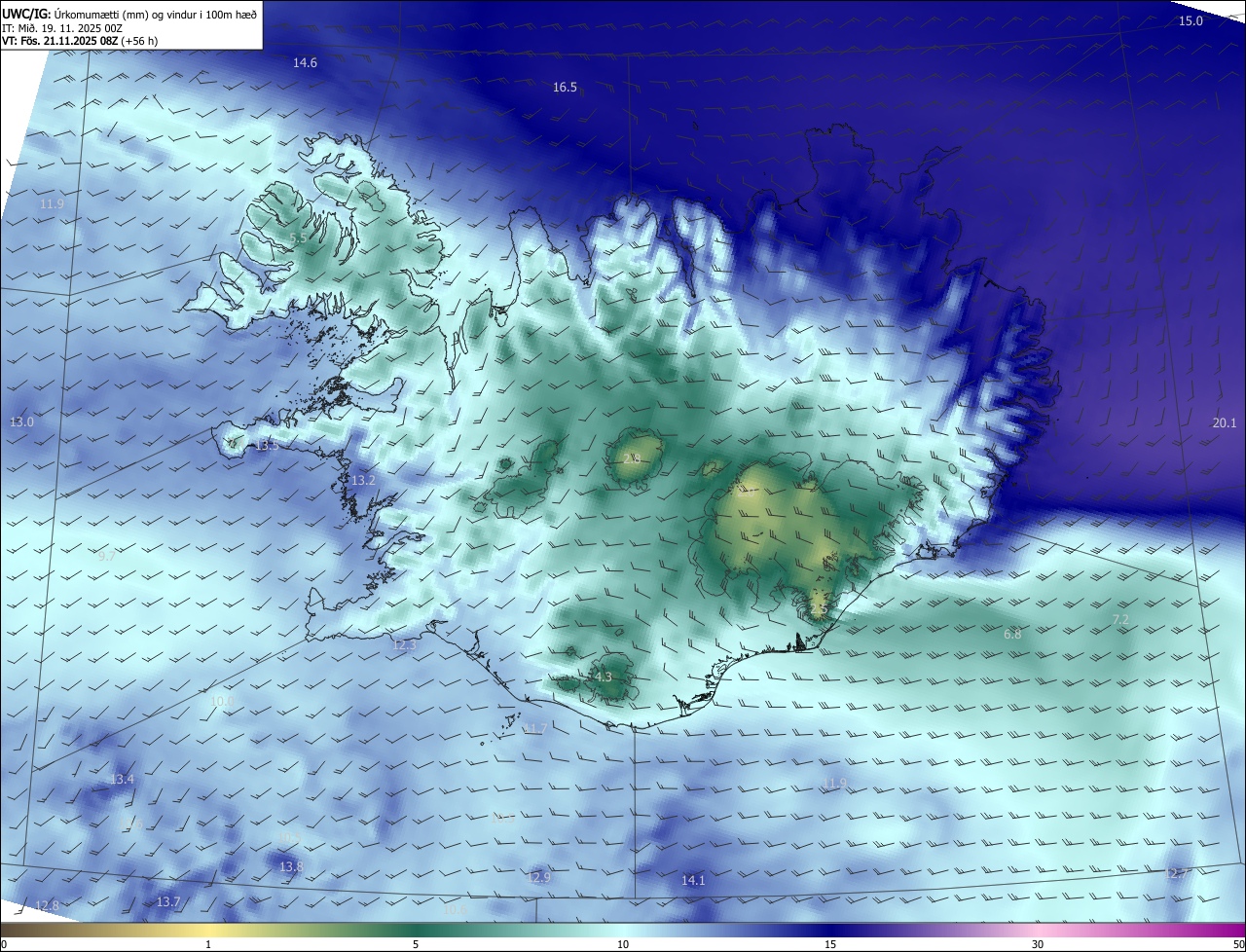Click the map value 20.1
This screenshot has height=952, width=1246.
(1224, 422)
